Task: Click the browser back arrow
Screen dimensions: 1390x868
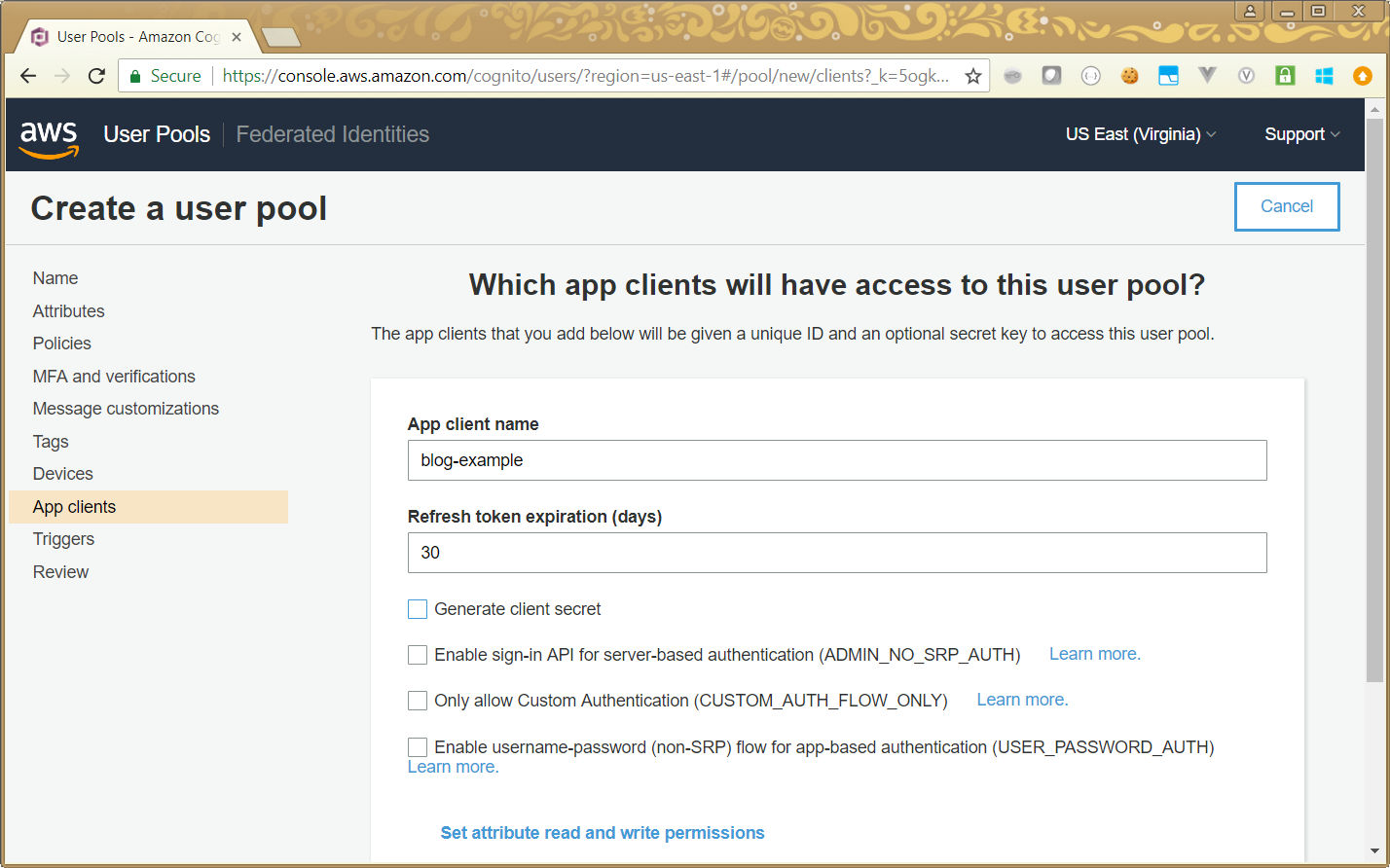Action: 28,76
